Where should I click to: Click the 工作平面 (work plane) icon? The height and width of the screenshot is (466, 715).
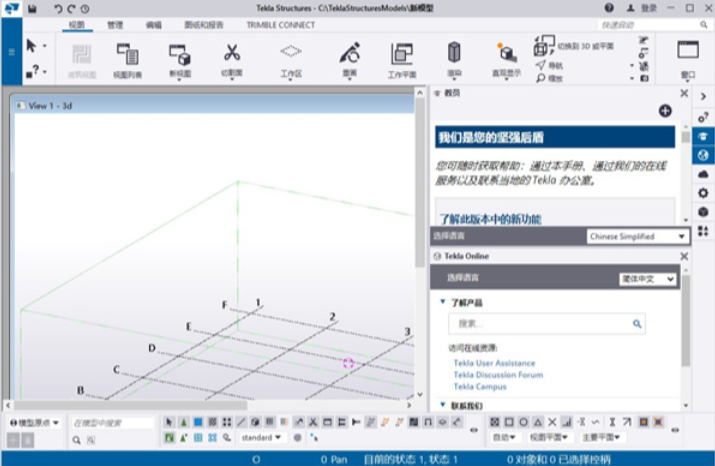pyautogui.click(x=401, y=57)
